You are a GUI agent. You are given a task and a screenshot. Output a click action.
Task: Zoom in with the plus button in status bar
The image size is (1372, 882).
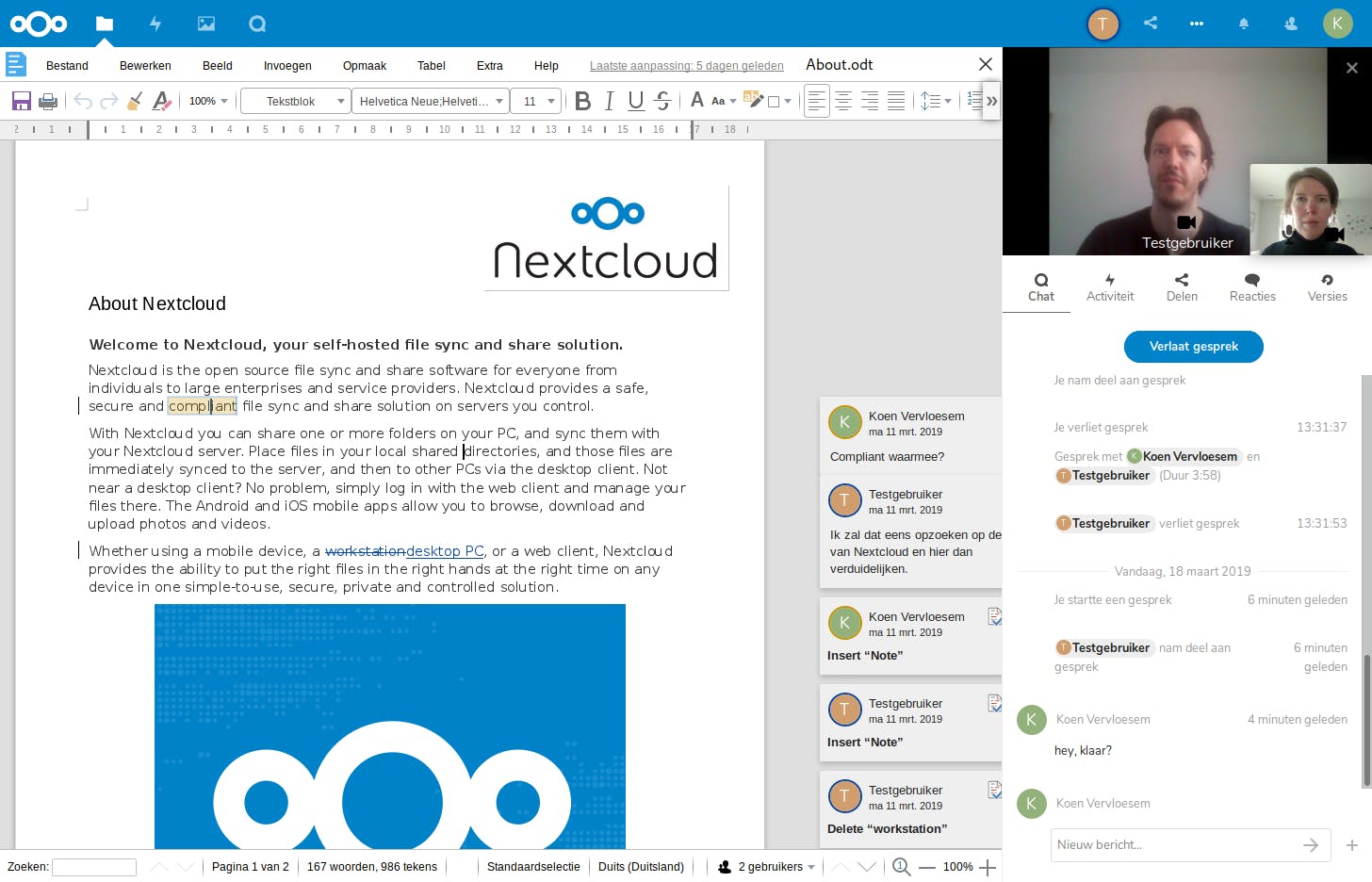pos(988,867)
